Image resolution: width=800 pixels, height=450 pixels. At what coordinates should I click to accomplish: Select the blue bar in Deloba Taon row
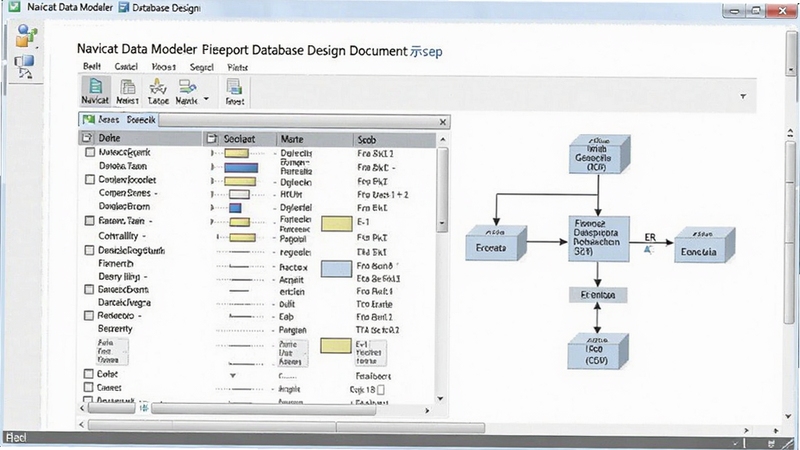click(x=241, y=167)
